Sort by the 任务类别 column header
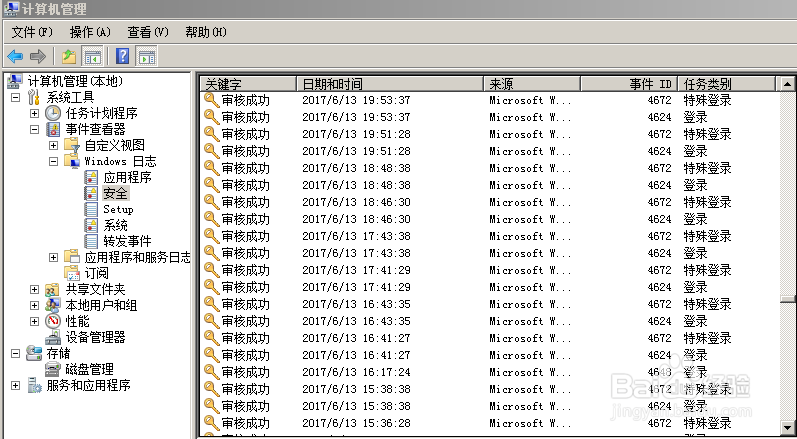This screenshot has height=439, width=797. click(727, 84)
